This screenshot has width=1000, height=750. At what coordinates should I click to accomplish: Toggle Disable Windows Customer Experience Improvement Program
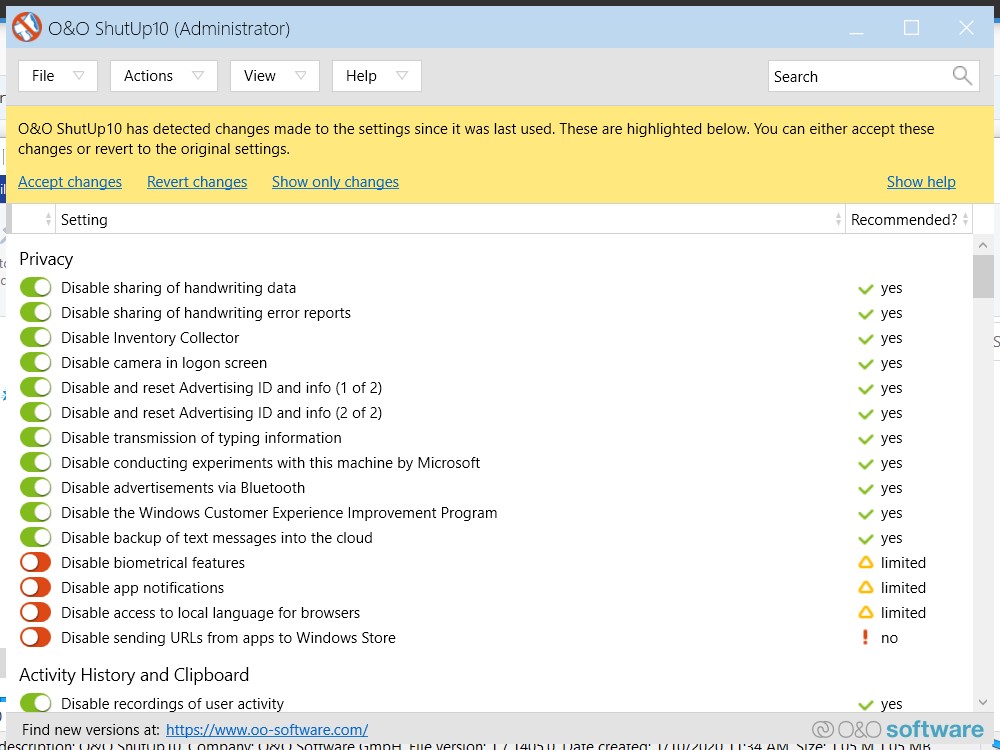point(35,513)
